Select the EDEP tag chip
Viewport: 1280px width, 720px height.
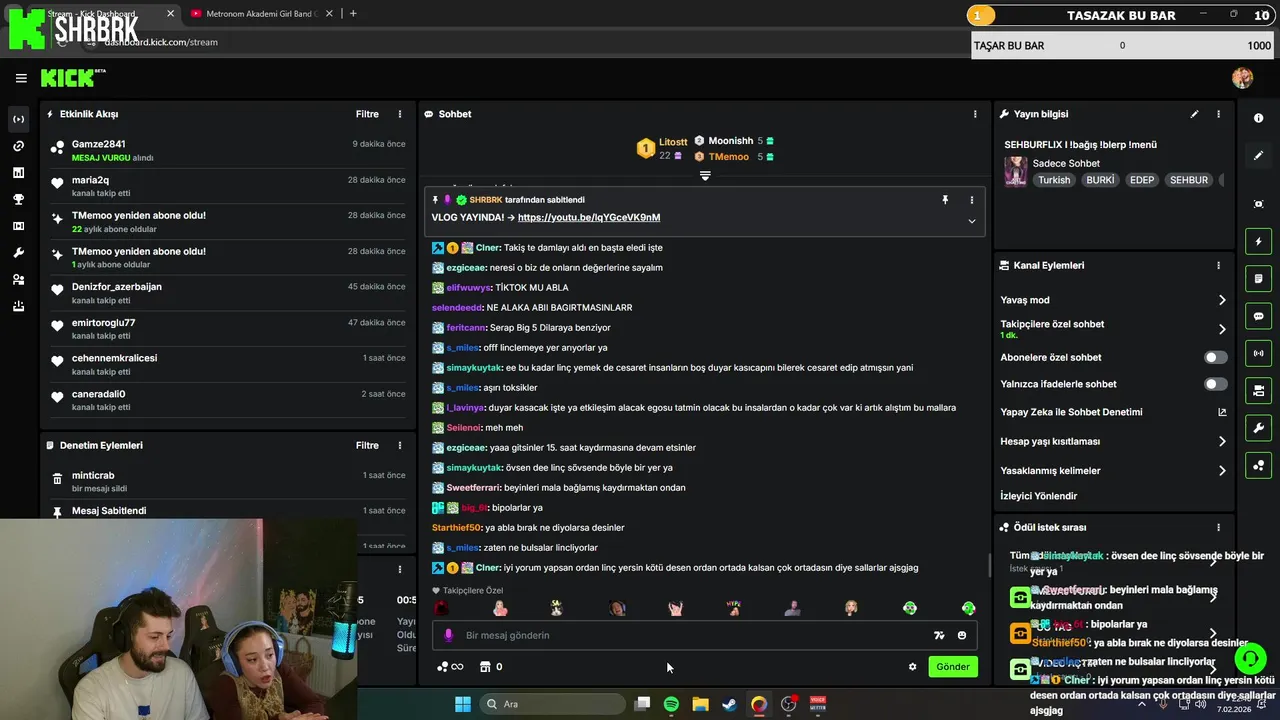pyautogui.click(x=1142, y=180)
